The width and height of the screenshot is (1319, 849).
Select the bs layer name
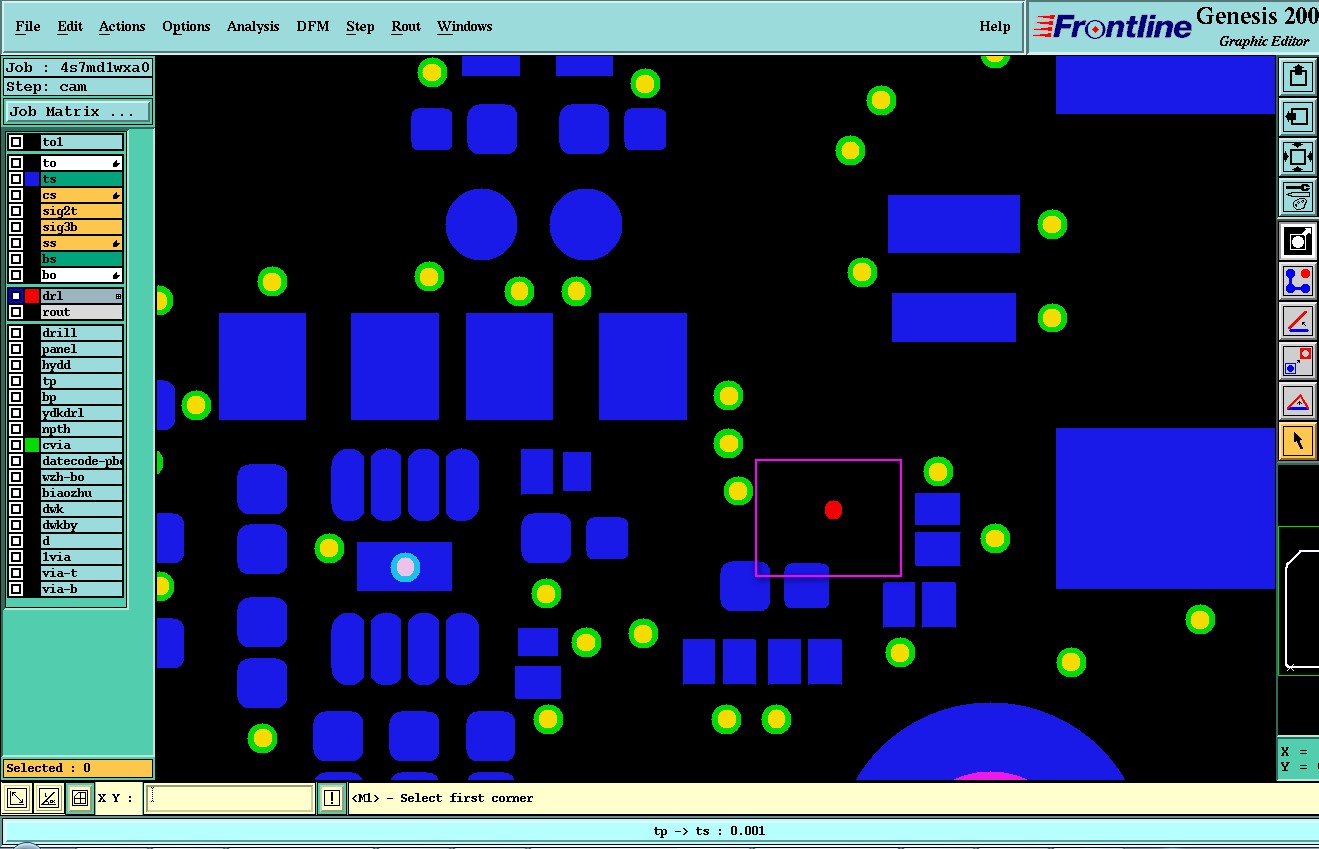[x=81, y=259]
